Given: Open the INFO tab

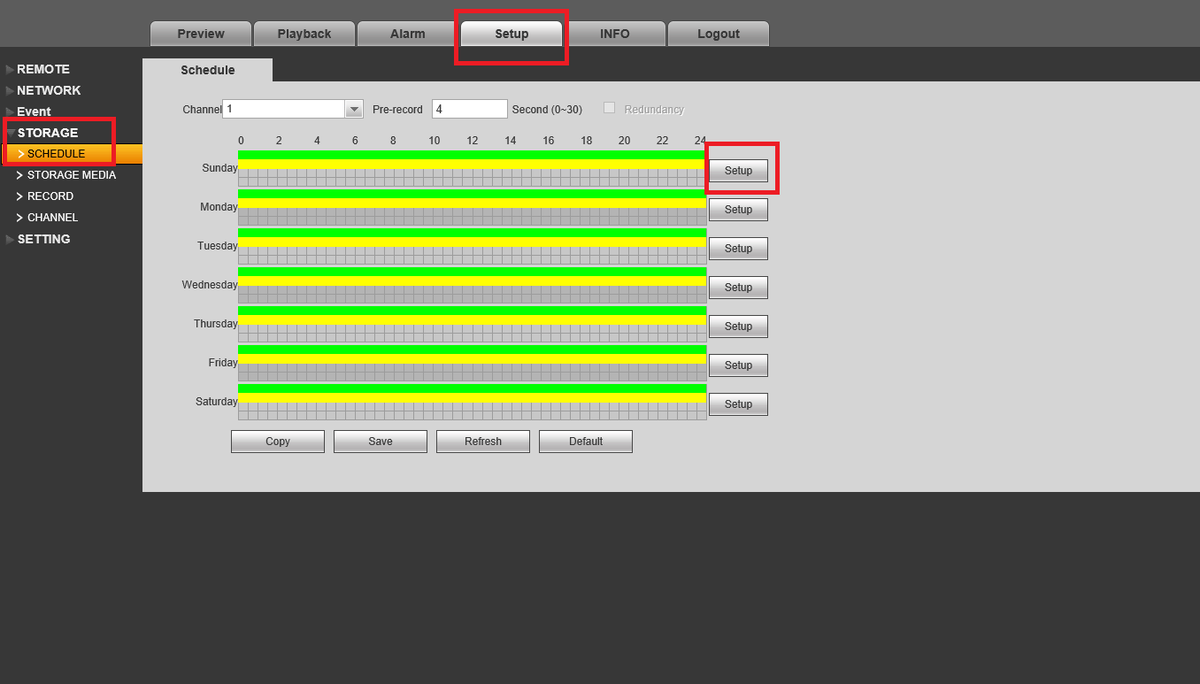Looking at the screenshot, I should 615,33.
